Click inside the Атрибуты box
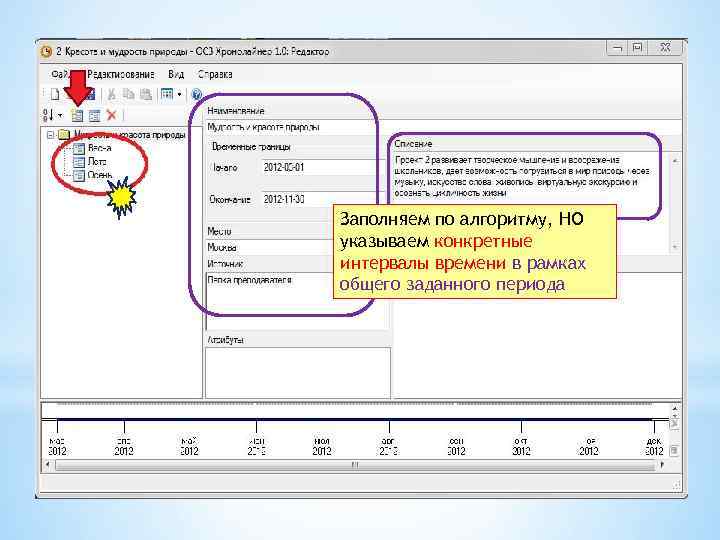 pyautogui.click(x=298, y=372)
